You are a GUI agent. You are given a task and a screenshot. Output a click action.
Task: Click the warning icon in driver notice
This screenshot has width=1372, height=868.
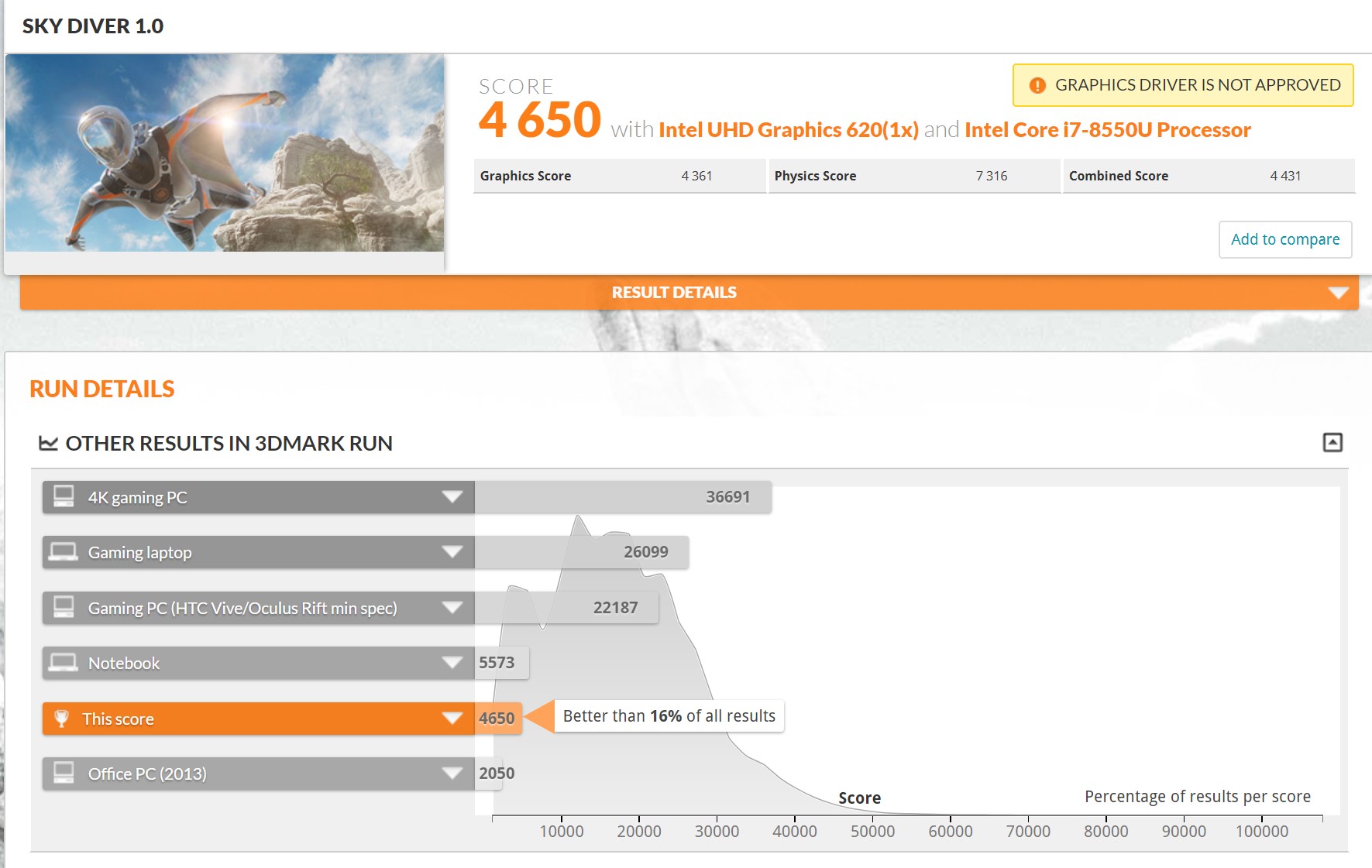click(1037, 85)
